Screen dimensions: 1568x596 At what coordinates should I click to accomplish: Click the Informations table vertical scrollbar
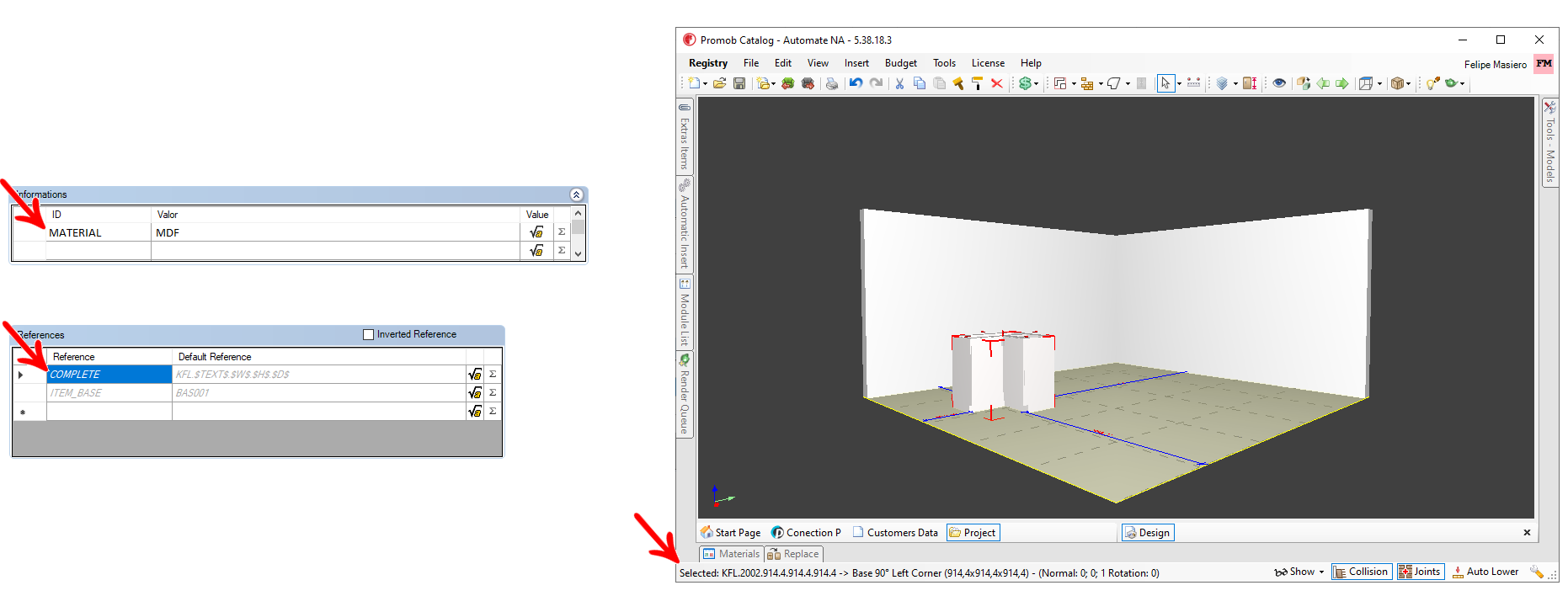pyautogui.click(x=578, y=233)
